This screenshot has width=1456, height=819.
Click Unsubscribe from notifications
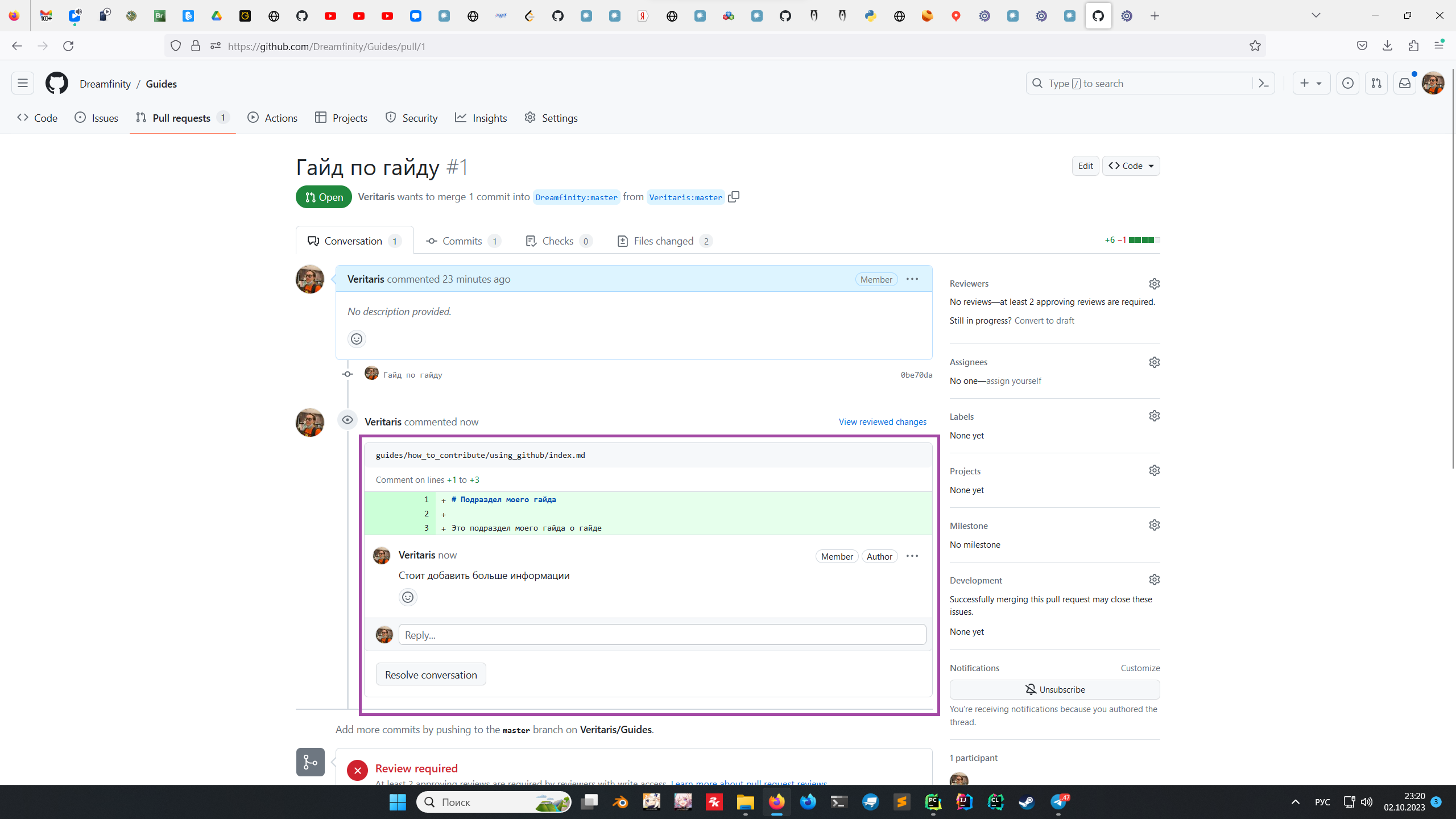[x=1054, y=689]
